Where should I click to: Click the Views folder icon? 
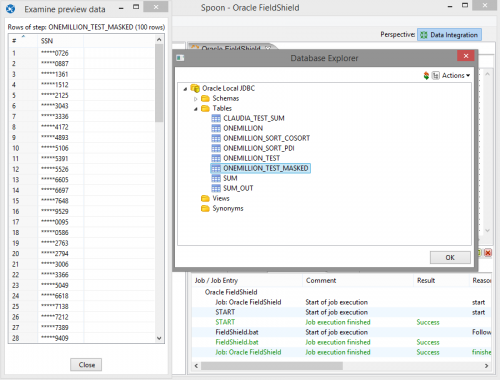(205, 198)
